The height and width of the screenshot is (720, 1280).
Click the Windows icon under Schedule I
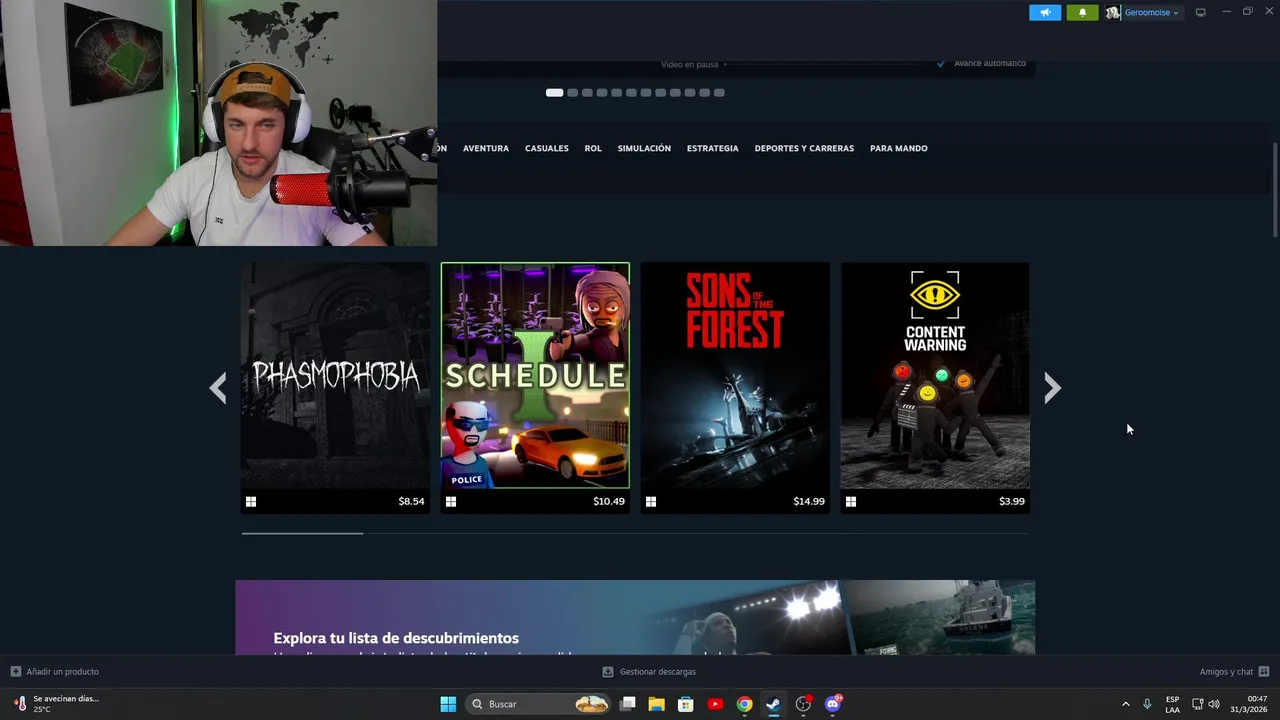[x=451, y=502]
